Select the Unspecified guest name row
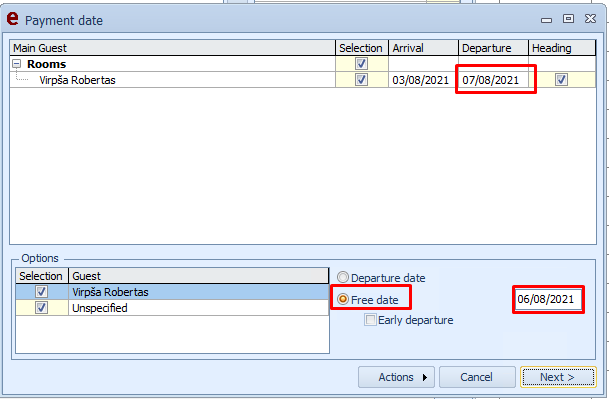Viewport: 609px width, 399px height. click(x=100, y=308)
